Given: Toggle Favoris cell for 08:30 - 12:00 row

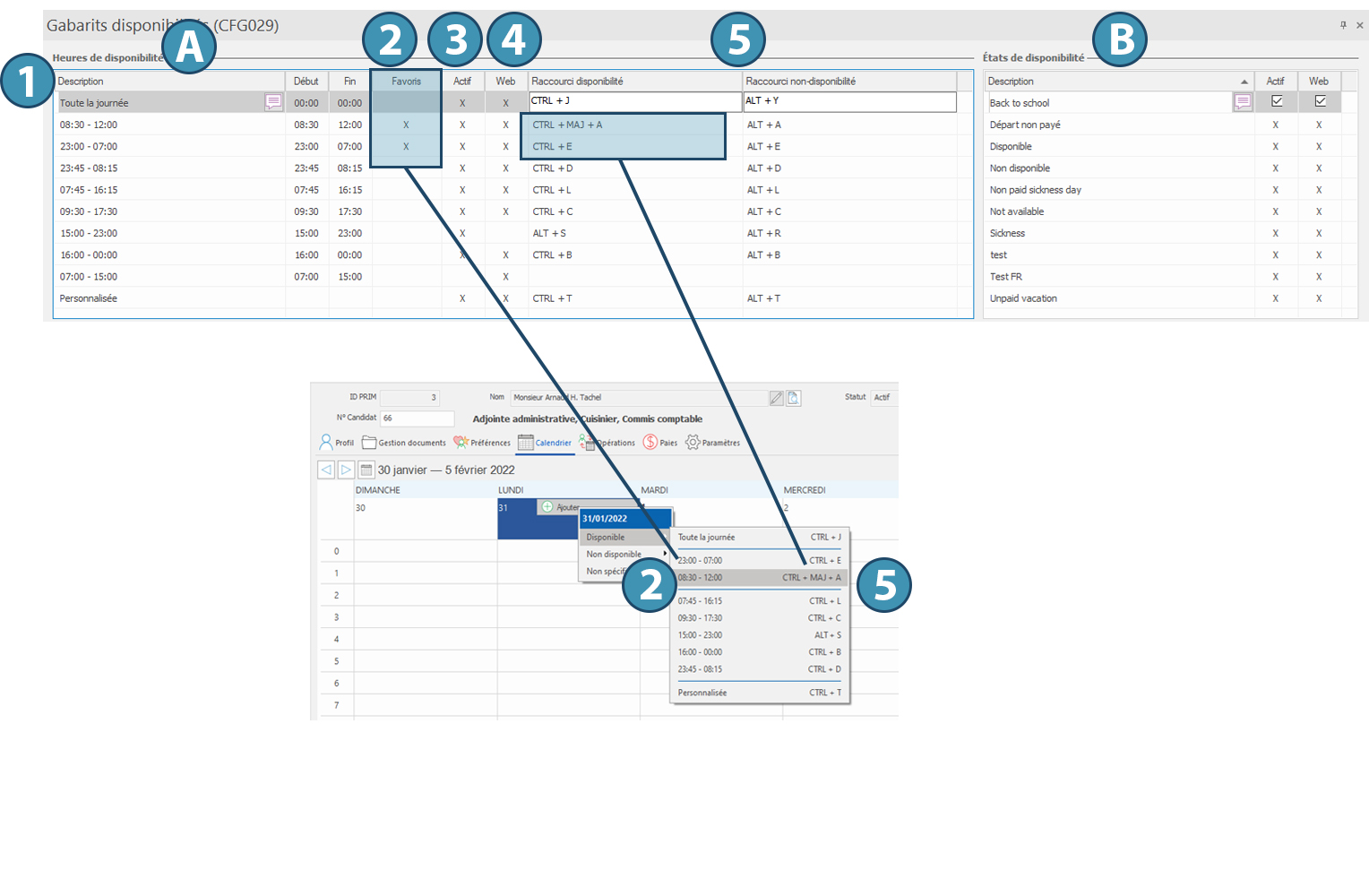Looking at the screenshot, I should click(x=406, y=125).
